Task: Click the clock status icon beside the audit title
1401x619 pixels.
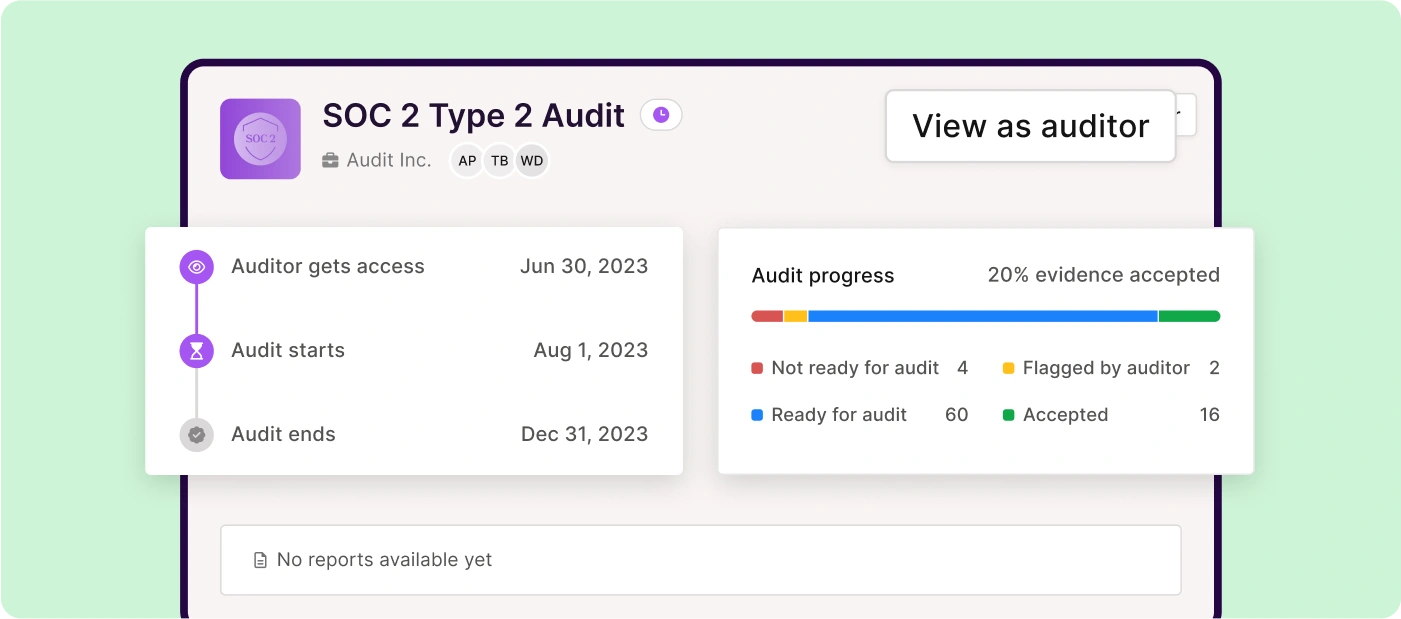Action: pyautogui.click(x=661, y=115)
